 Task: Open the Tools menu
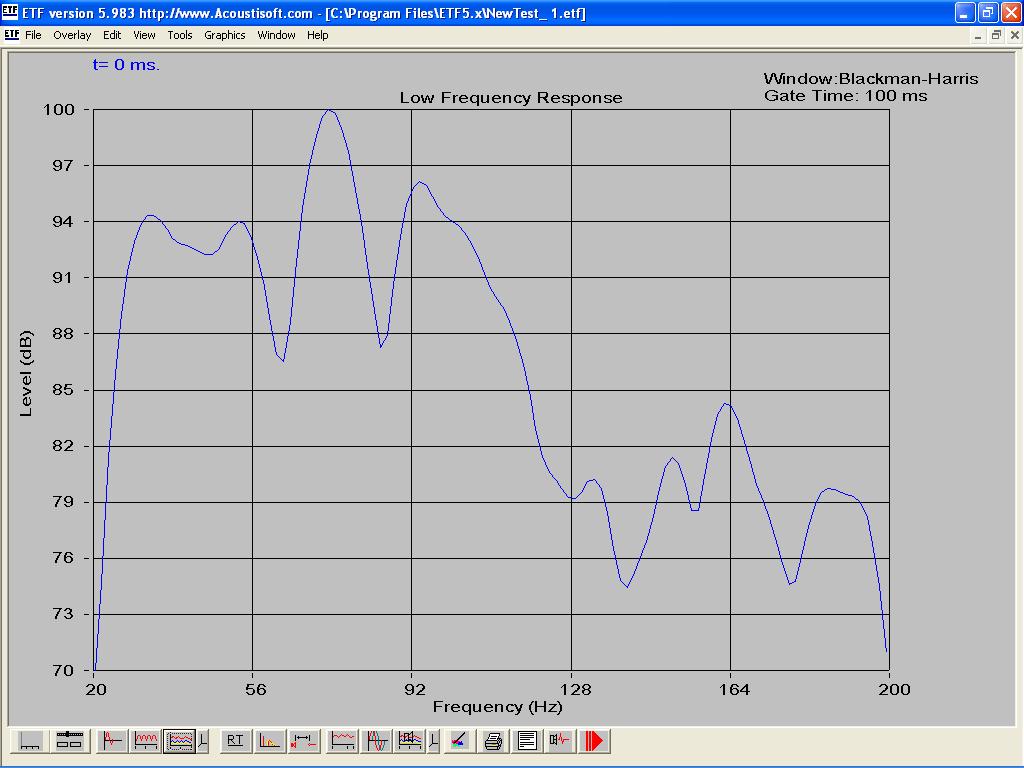180,35
